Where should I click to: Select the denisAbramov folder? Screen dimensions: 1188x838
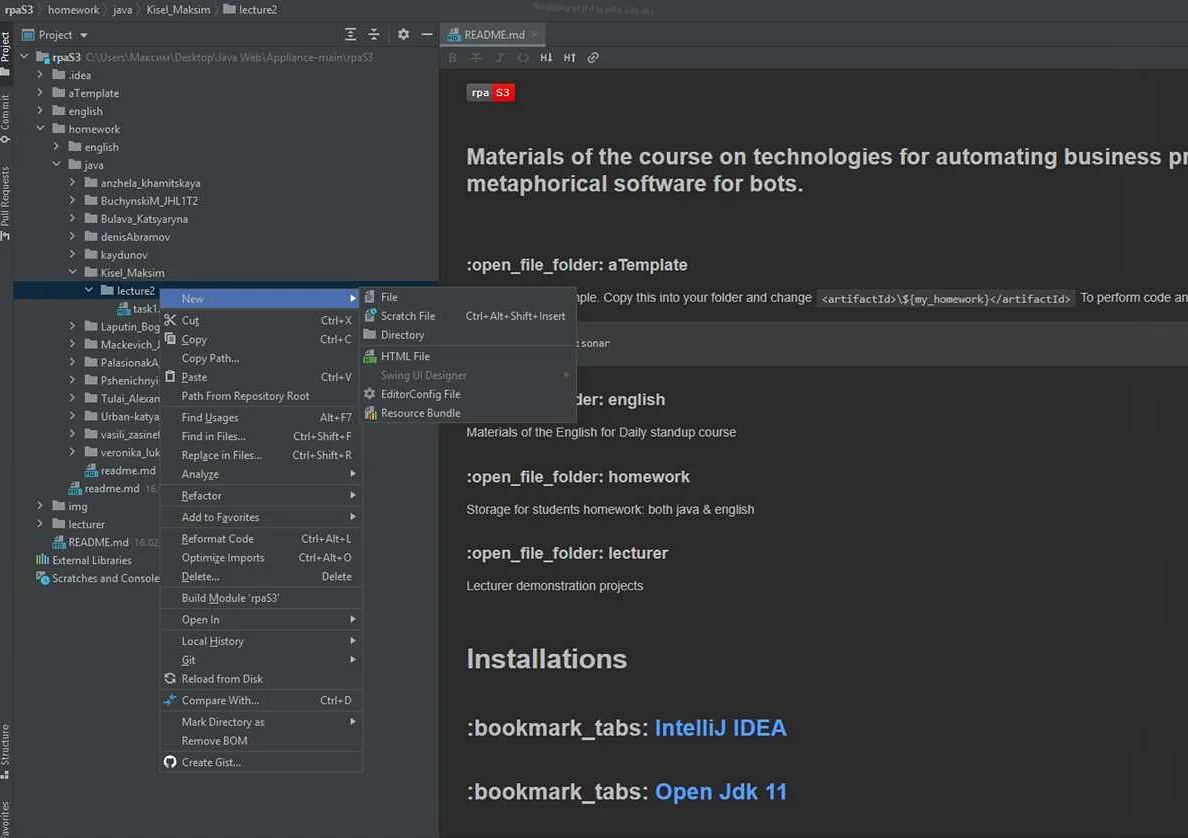click(135, 236)
